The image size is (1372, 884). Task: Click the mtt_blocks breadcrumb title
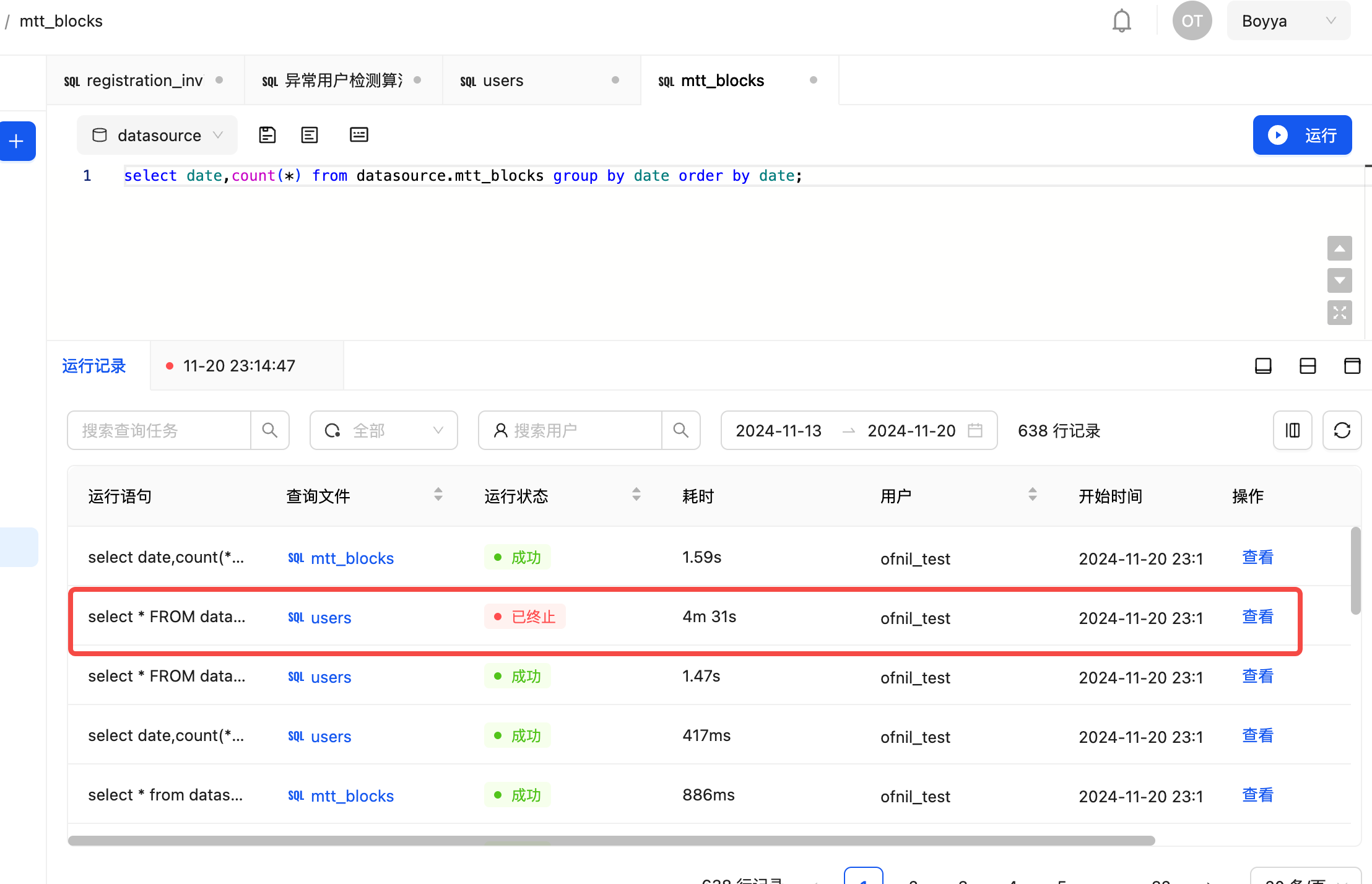(x=61, y=21)
